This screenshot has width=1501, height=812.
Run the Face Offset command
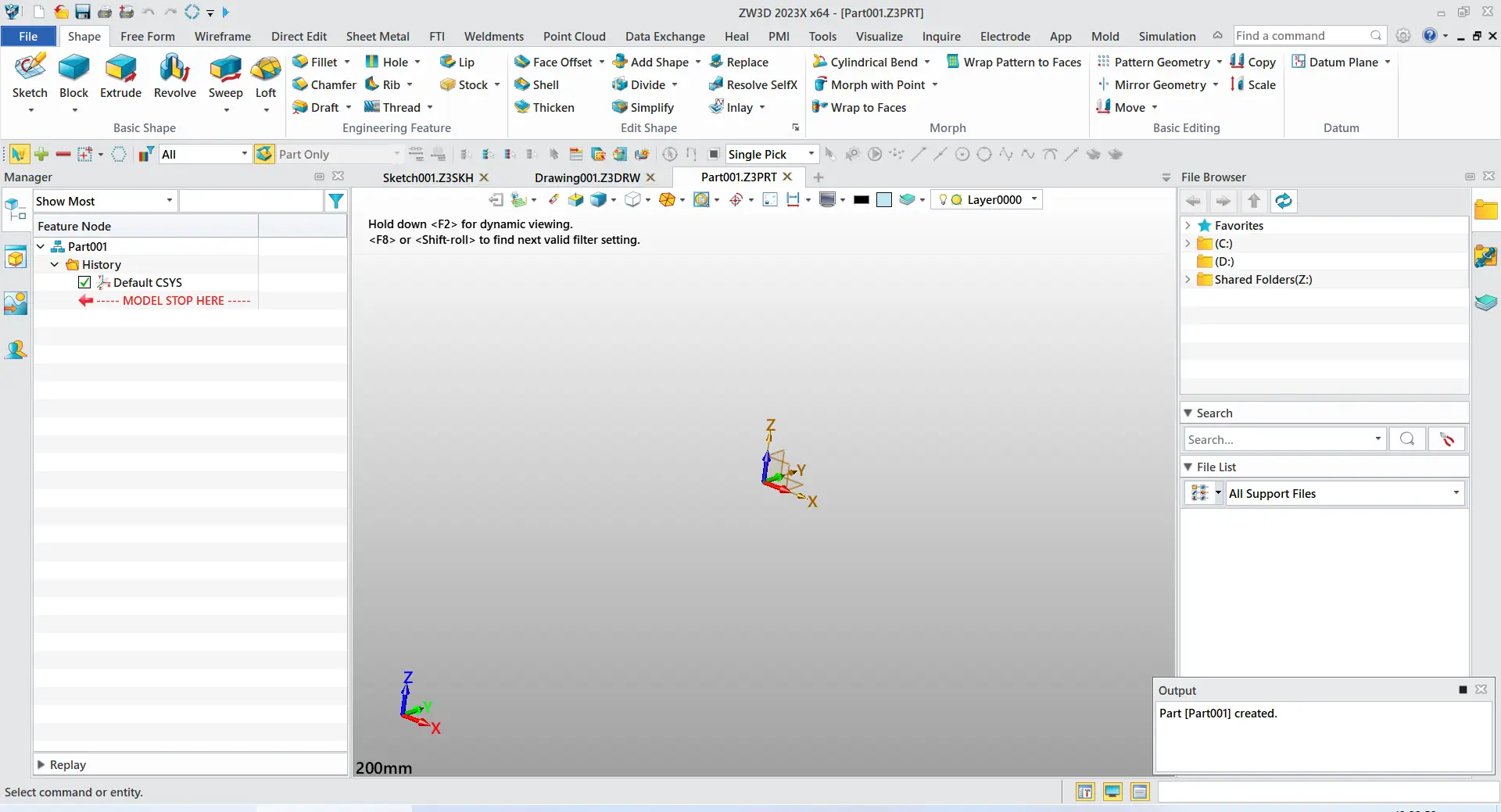point(553,62)
